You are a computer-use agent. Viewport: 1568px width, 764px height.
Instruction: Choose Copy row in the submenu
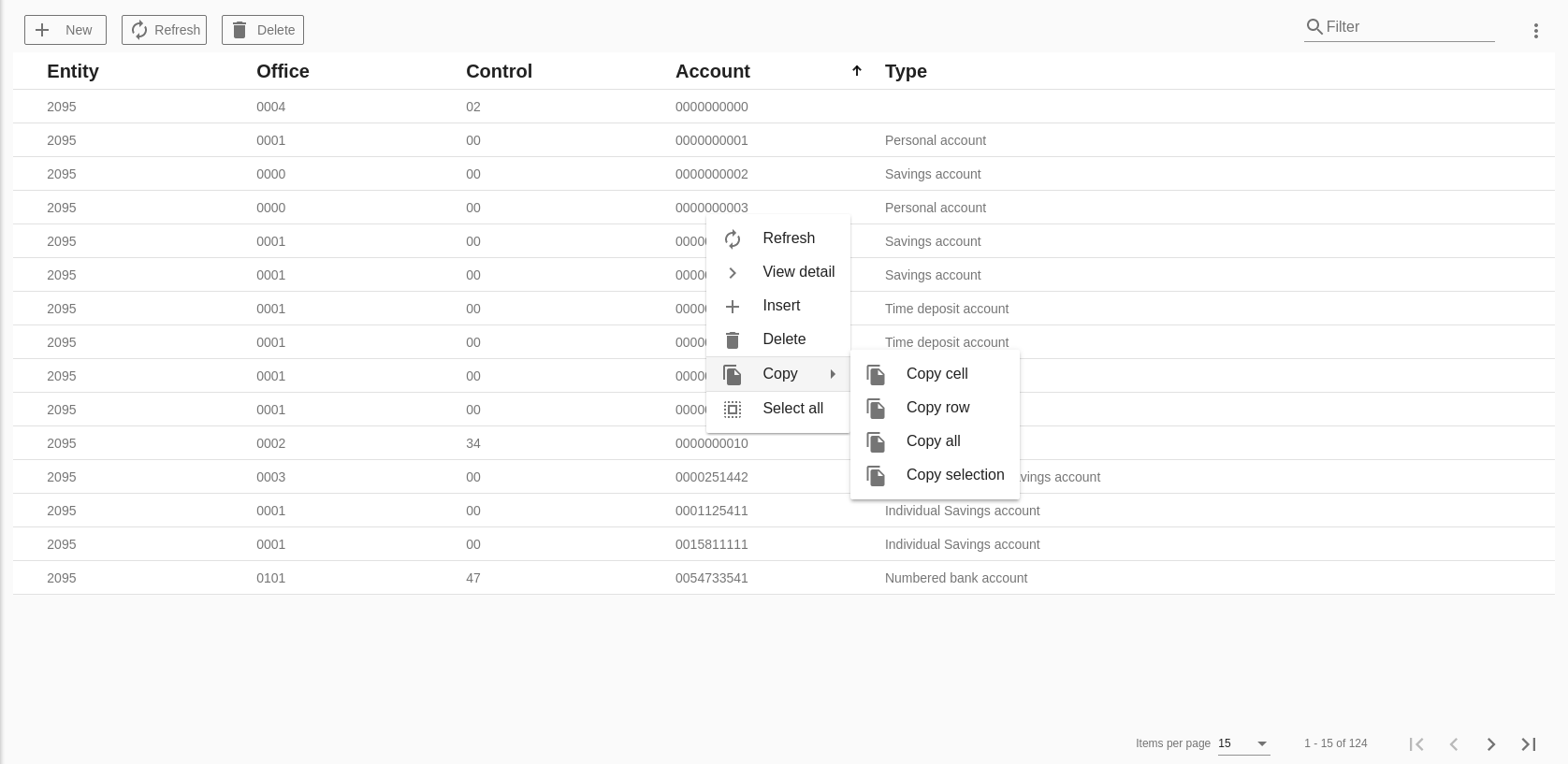[935, 408]
